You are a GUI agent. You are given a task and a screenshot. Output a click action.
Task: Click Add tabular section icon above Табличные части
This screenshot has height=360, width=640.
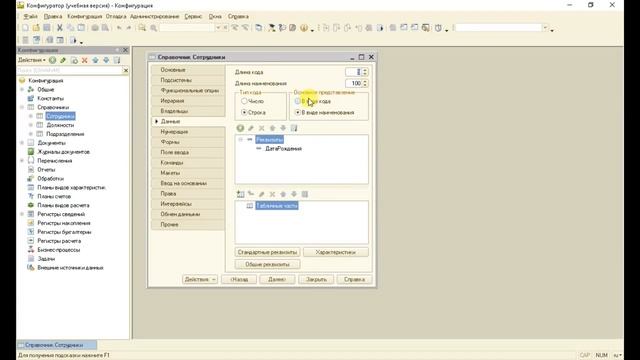pyautogui.click(x=240, y=194)
